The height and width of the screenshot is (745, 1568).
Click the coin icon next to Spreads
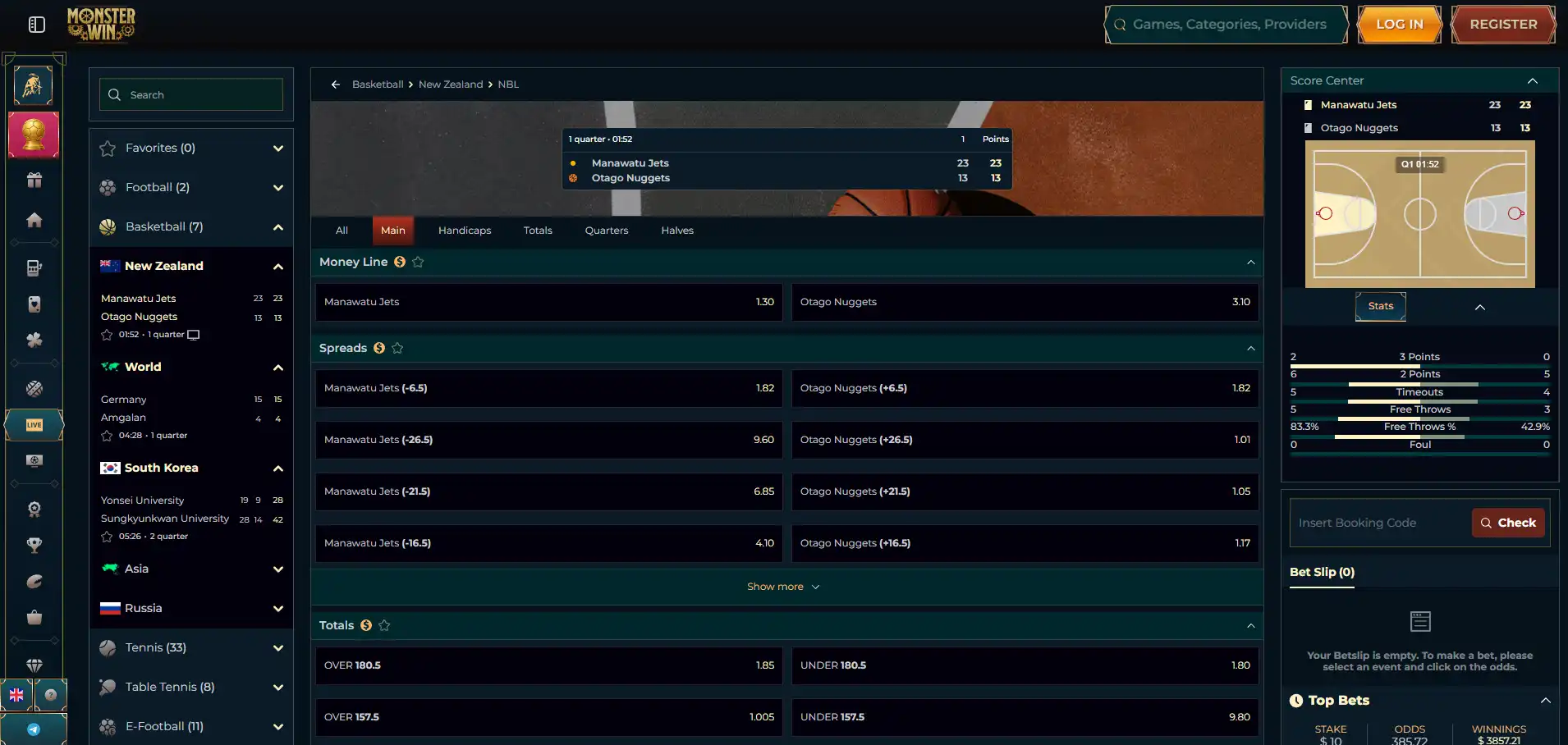pyautogui.click(x=379, y=348)
